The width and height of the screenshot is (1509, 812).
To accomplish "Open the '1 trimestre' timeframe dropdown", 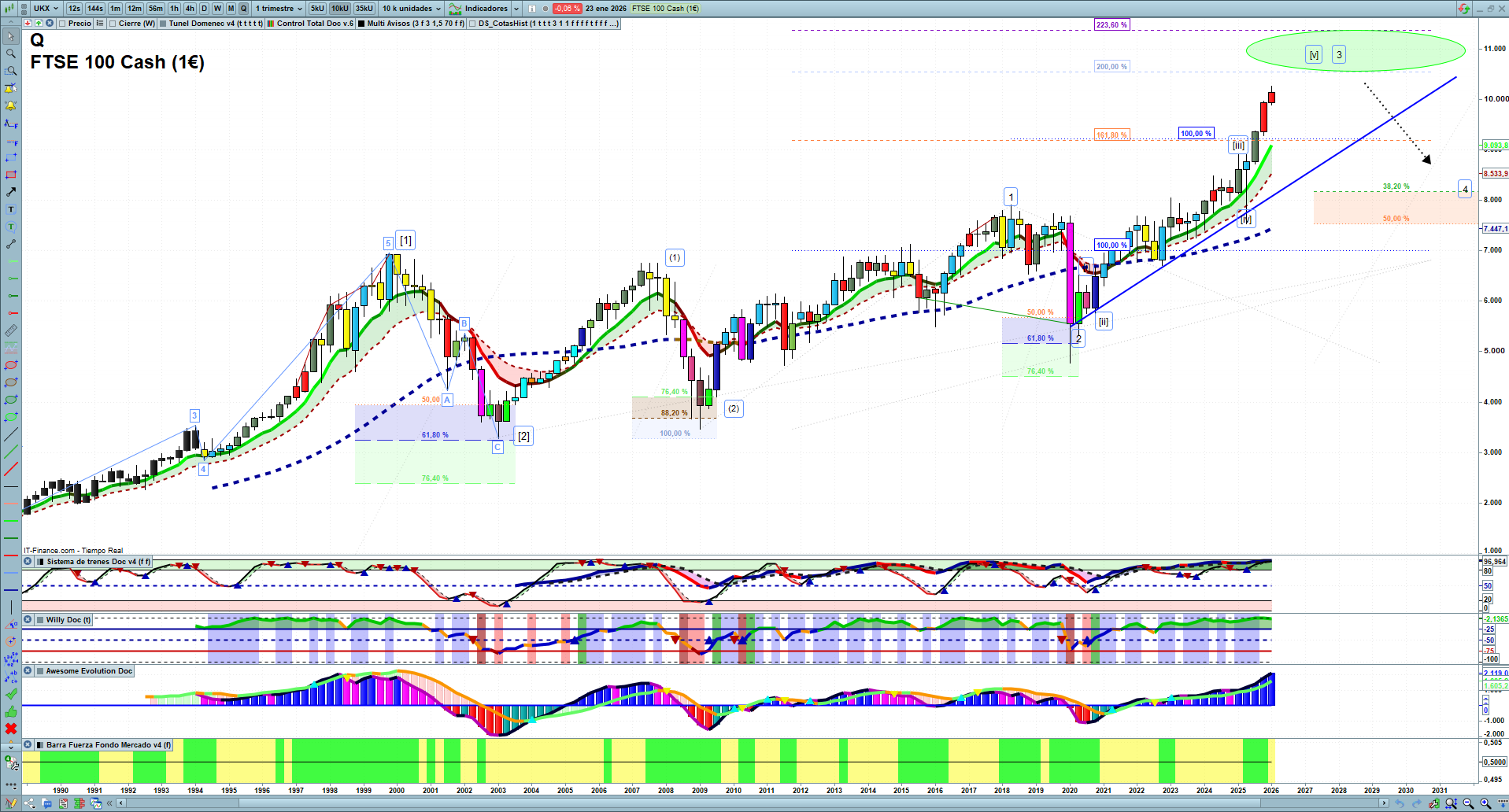I will (279, 9).
